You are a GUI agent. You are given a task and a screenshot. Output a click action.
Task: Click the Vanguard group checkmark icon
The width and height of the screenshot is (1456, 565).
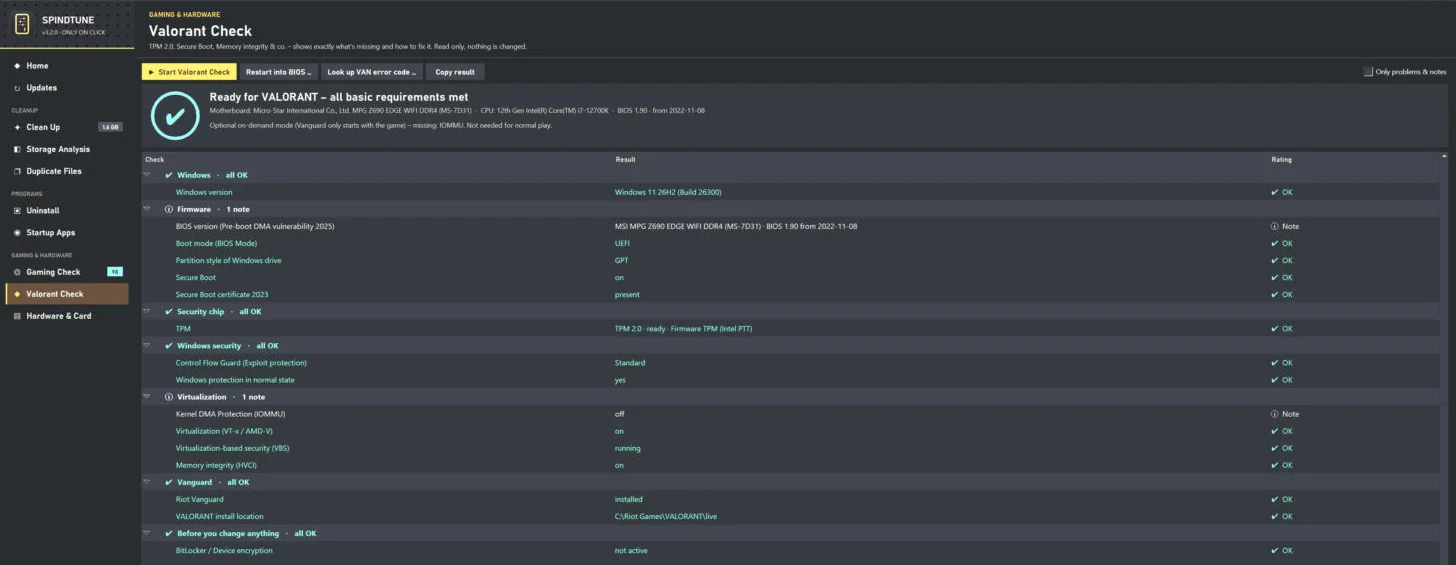(168, 482)
